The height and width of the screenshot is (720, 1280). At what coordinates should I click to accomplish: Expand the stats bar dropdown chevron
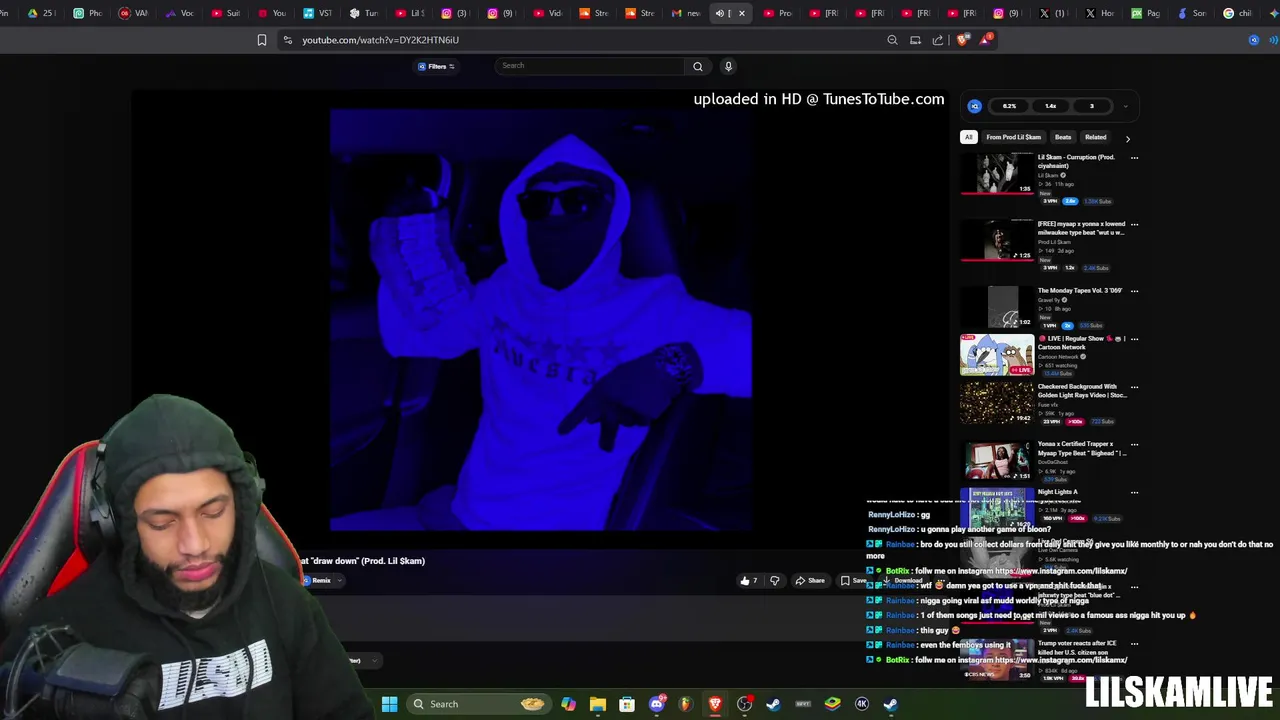(1125, 106)
